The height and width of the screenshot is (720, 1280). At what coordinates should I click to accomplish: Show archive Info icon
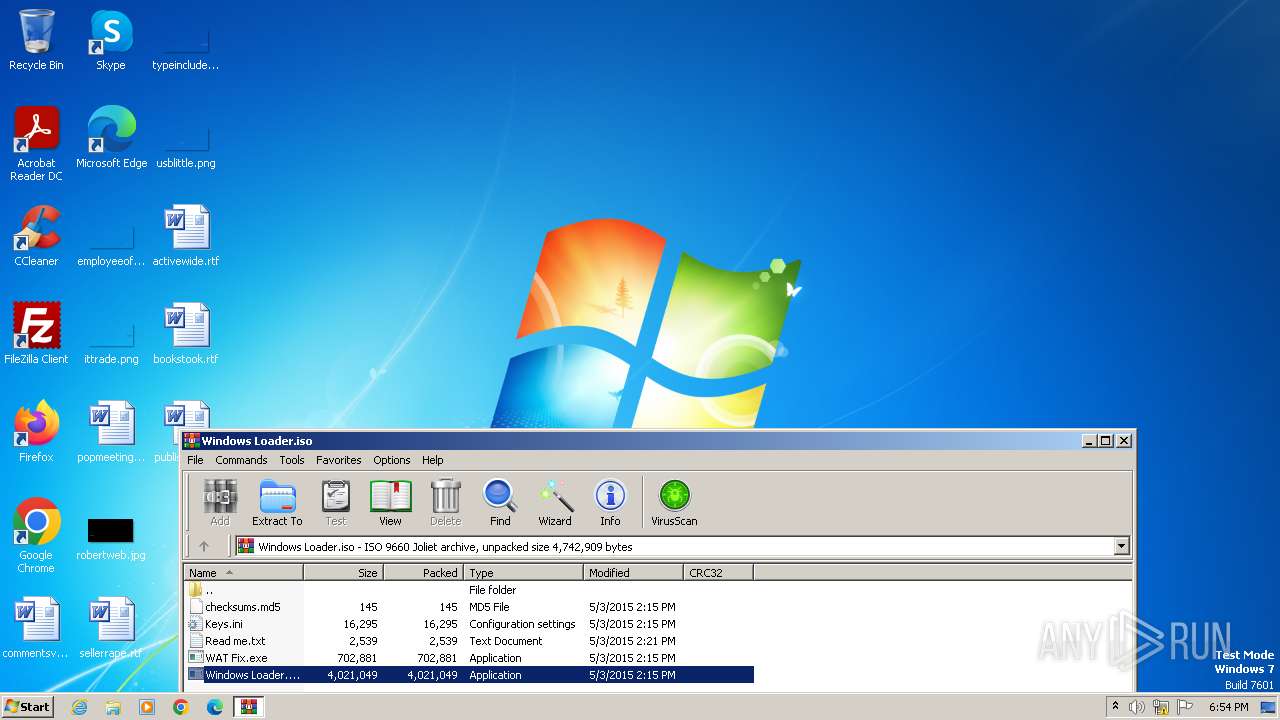tap(610, 502)
